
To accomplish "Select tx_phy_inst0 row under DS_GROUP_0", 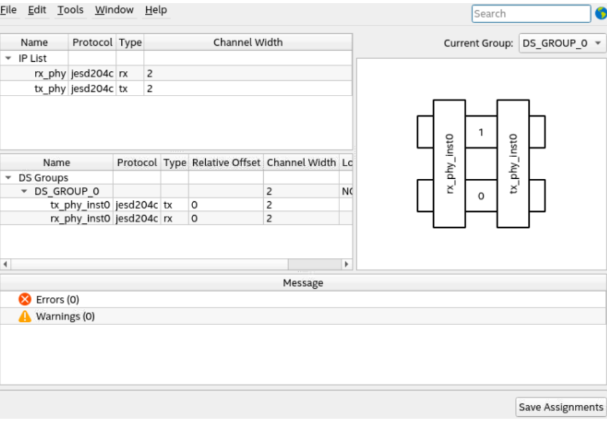I will tap(80, 204).
